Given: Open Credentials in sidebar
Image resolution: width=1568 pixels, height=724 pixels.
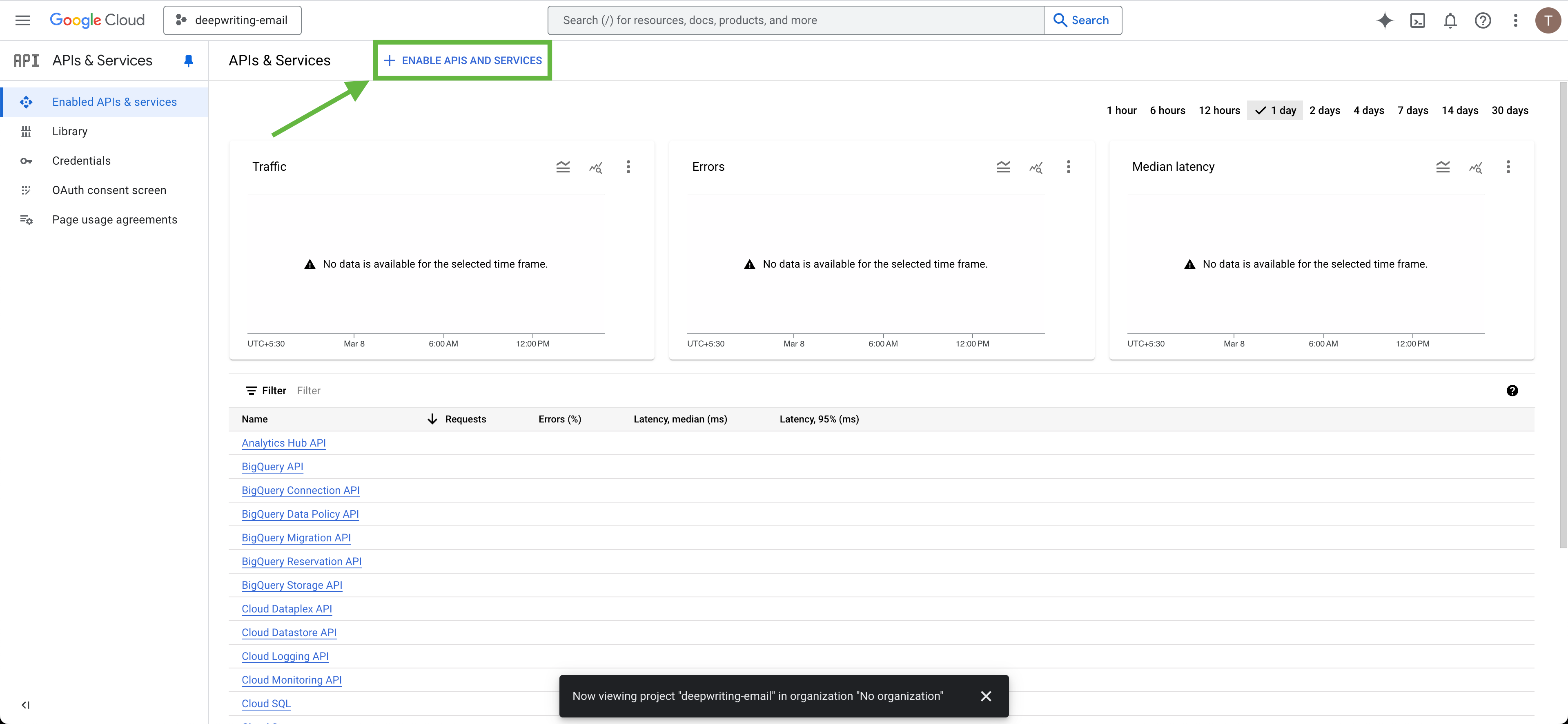Looking at the screenshot, I should (x=105, y=161).
